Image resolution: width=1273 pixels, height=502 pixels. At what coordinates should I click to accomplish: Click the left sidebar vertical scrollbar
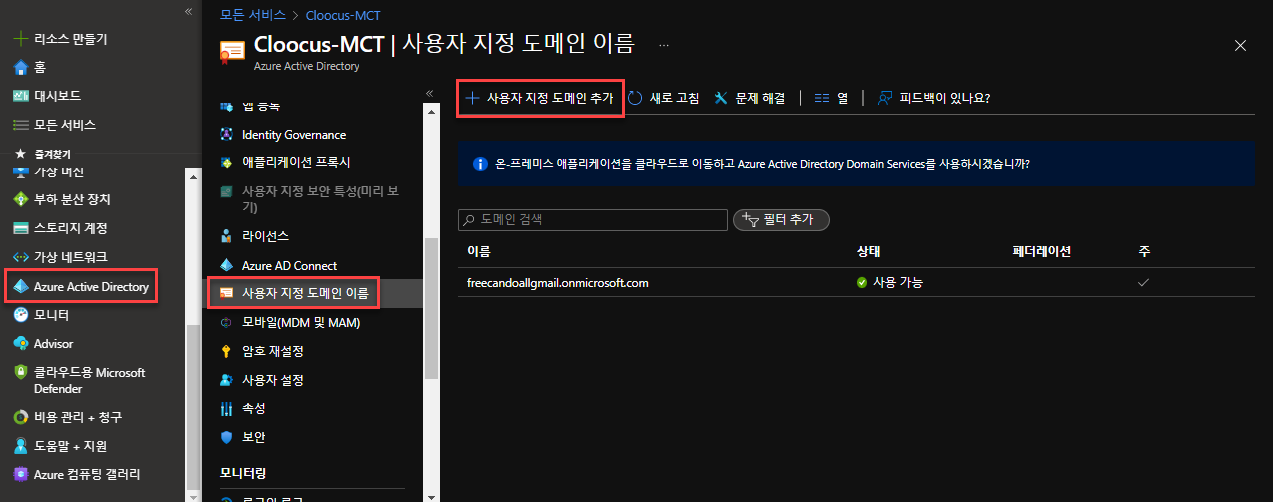coord(193,407)
